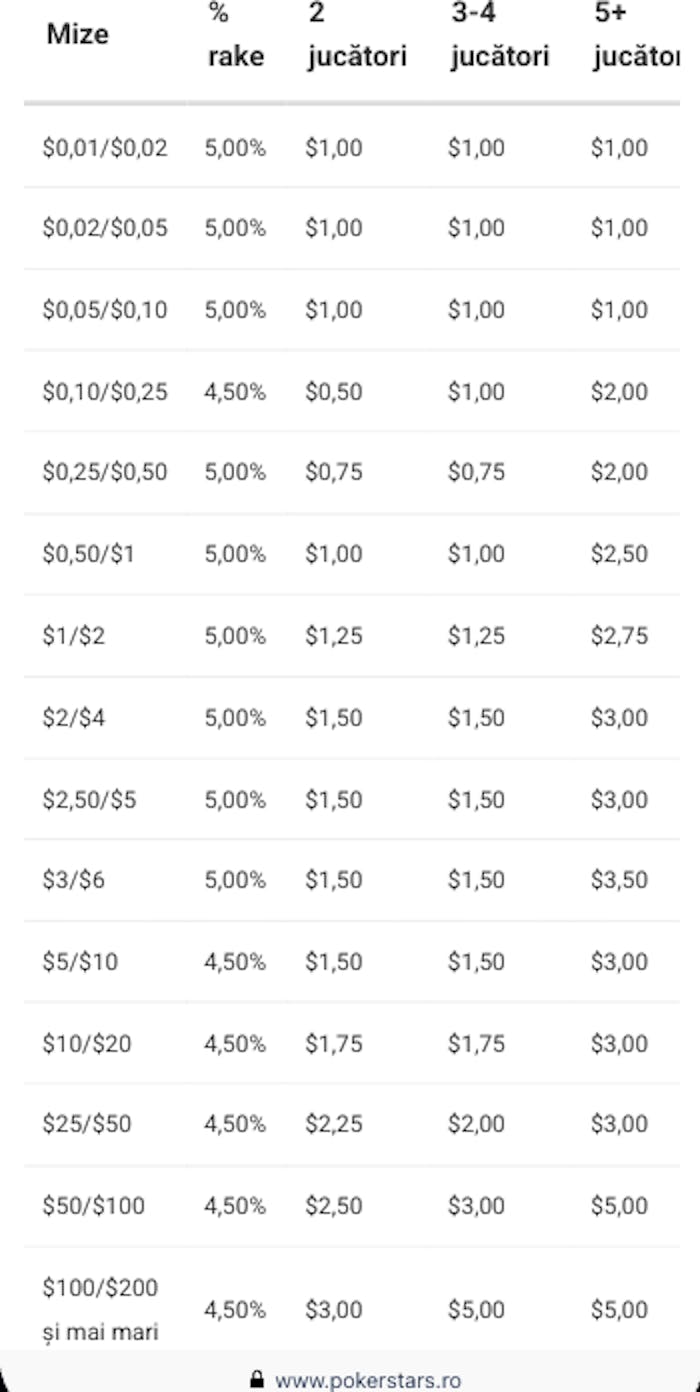Select the $10/$20 stakes cell
Viewport: 700px width, 1392px height.
pyautogui.click(x=86, y=1044)
